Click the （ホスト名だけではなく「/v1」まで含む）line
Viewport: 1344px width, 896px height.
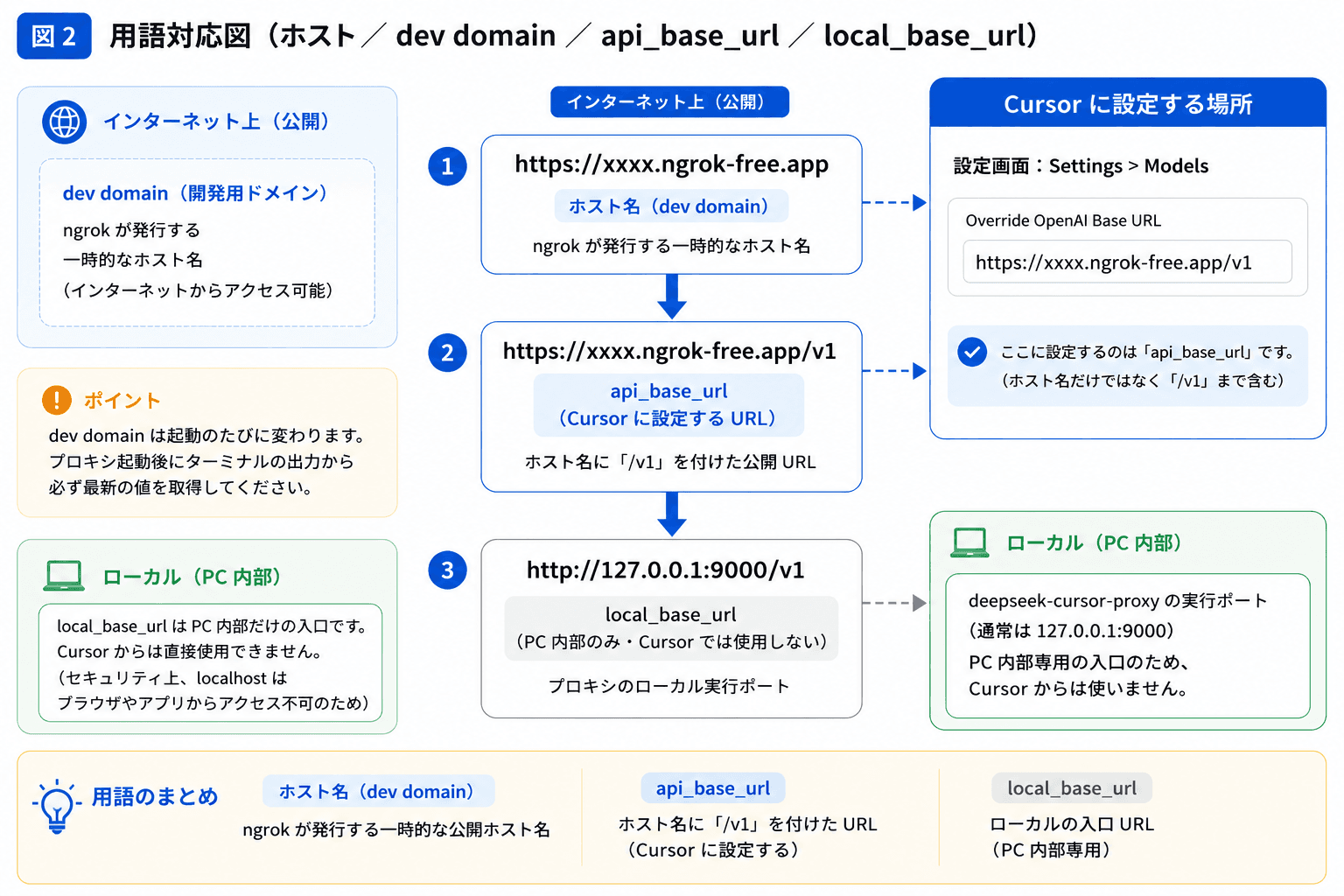pos(1143,381)
